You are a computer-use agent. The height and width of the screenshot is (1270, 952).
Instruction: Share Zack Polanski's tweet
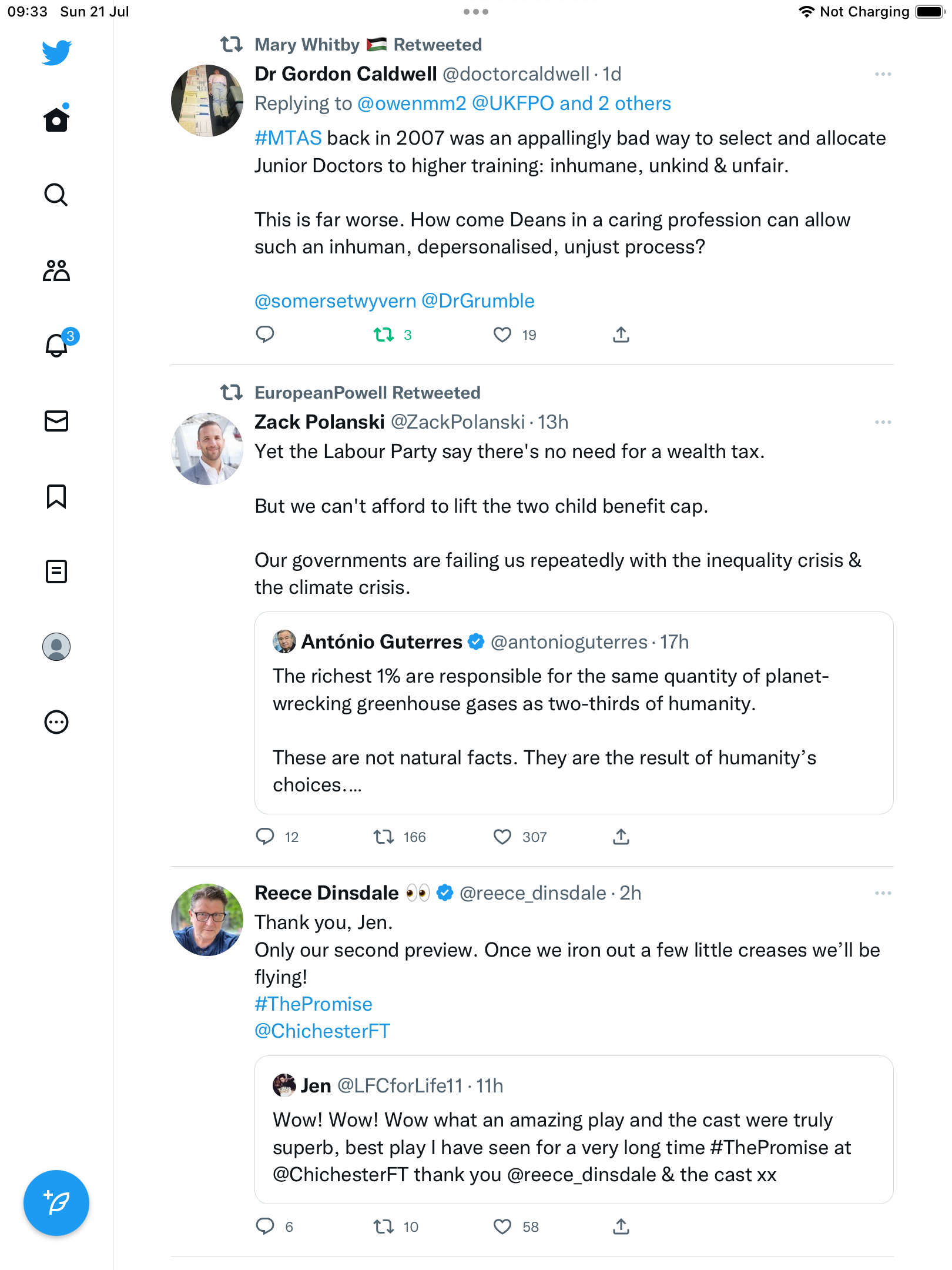coord(621,837)
